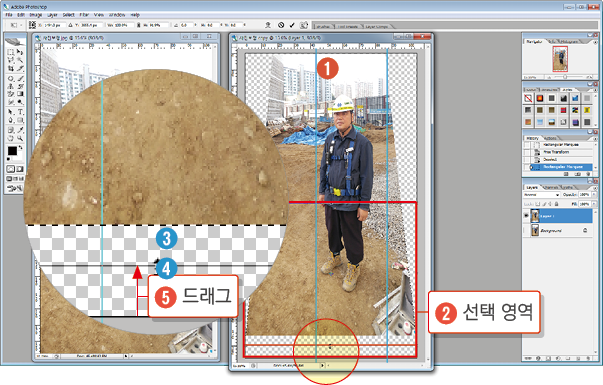This screenshot has height=385, width=603.
Task: Delete layer with Layers panel trash
Action: (x=588, y=358)
